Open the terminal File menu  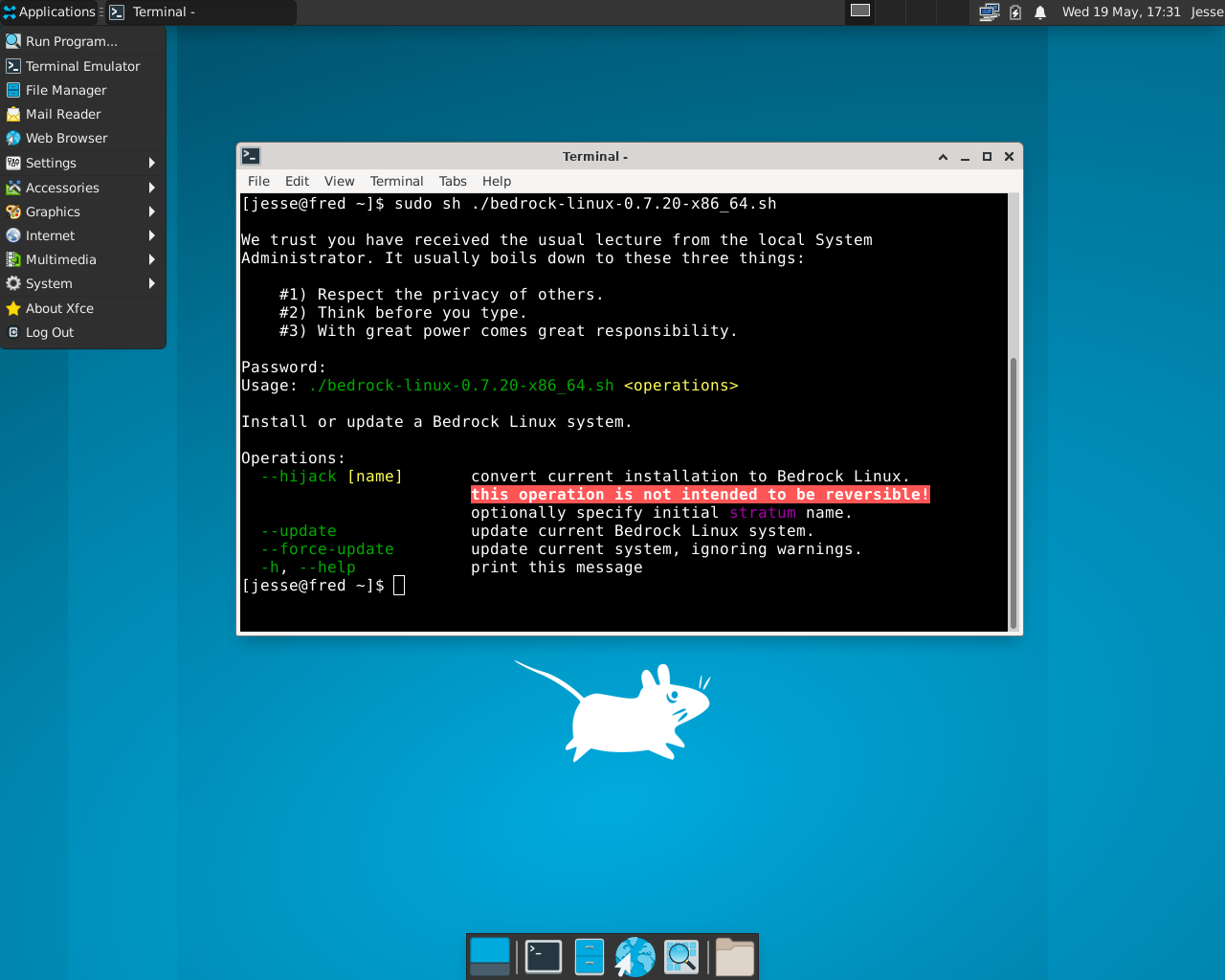pos(258,181)
